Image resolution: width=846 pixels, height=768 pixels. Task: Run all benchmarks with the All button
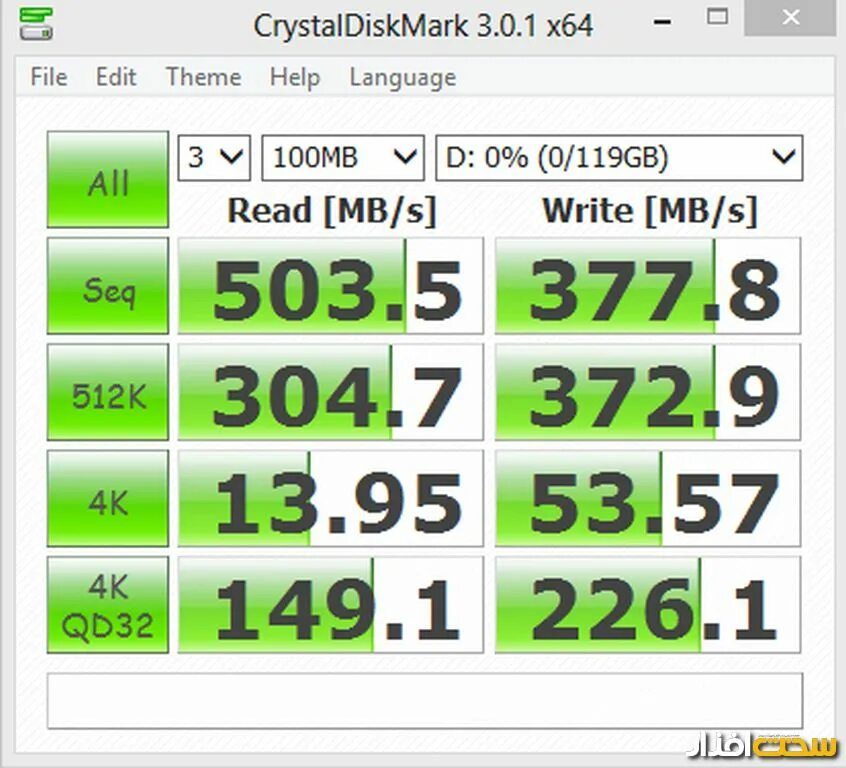[108, 179]
